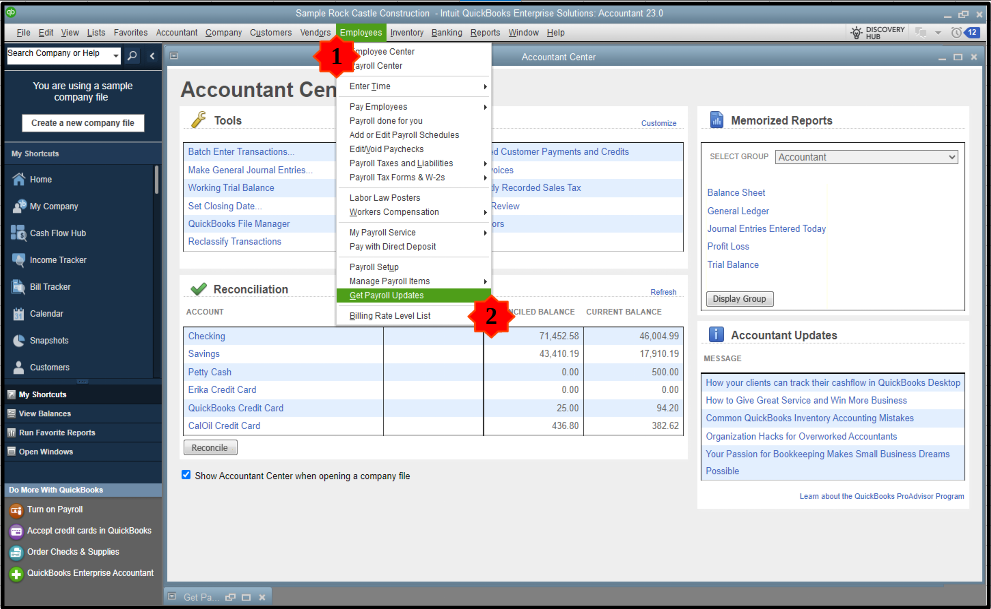Click the Accountant Updates info icon

[716, 334]
